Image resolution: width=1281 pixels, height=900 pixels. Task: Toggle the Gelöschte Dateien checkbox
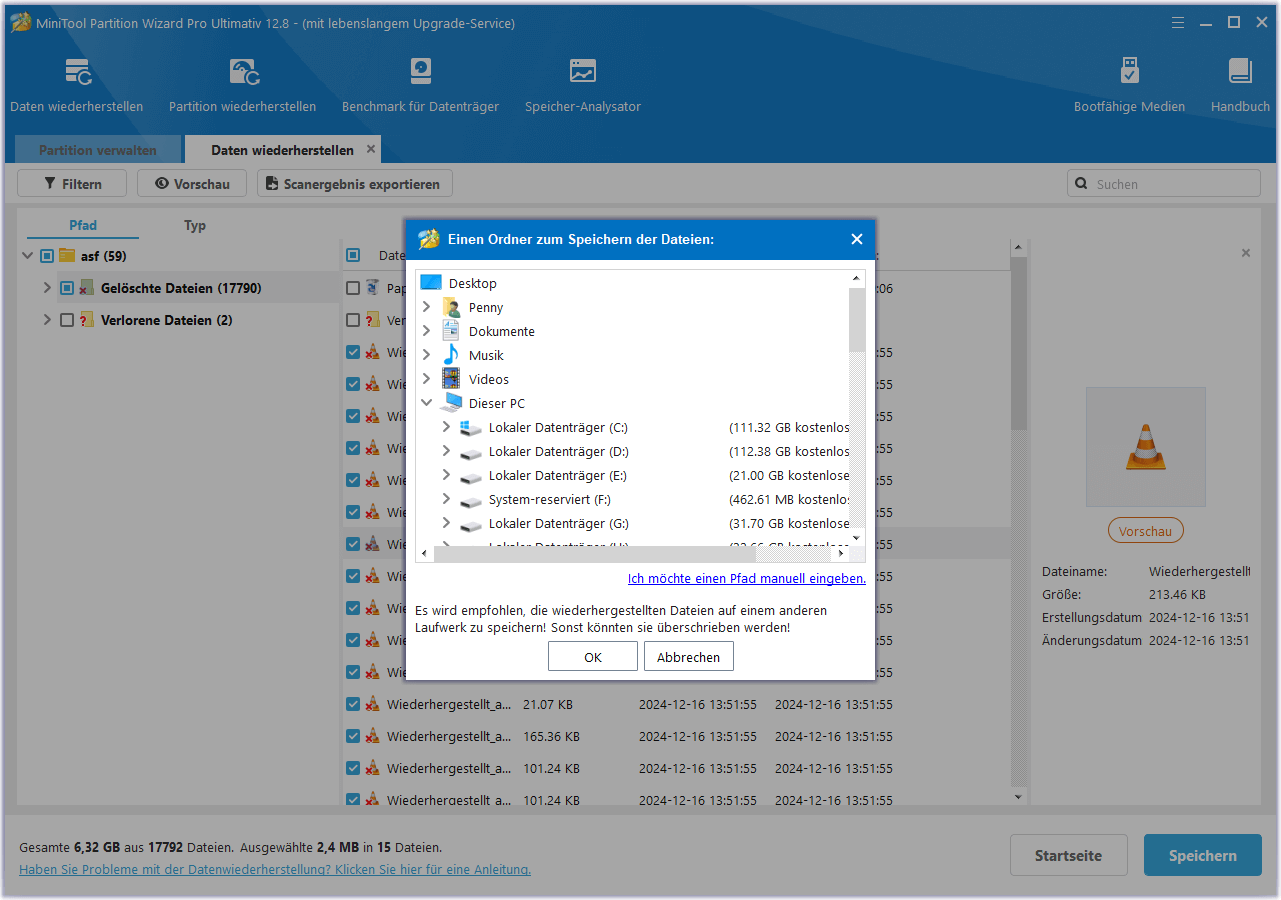(x=67, y=288)
